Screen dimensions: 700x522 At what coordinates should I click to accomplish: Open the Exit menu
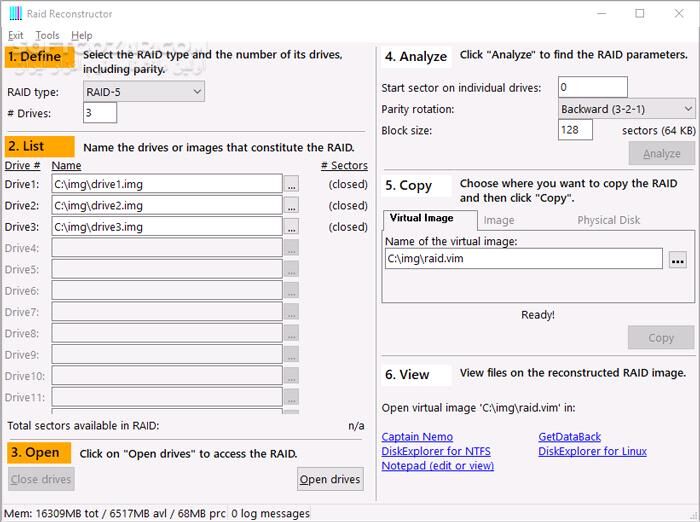pyautogui.click(x=16, y=35)
